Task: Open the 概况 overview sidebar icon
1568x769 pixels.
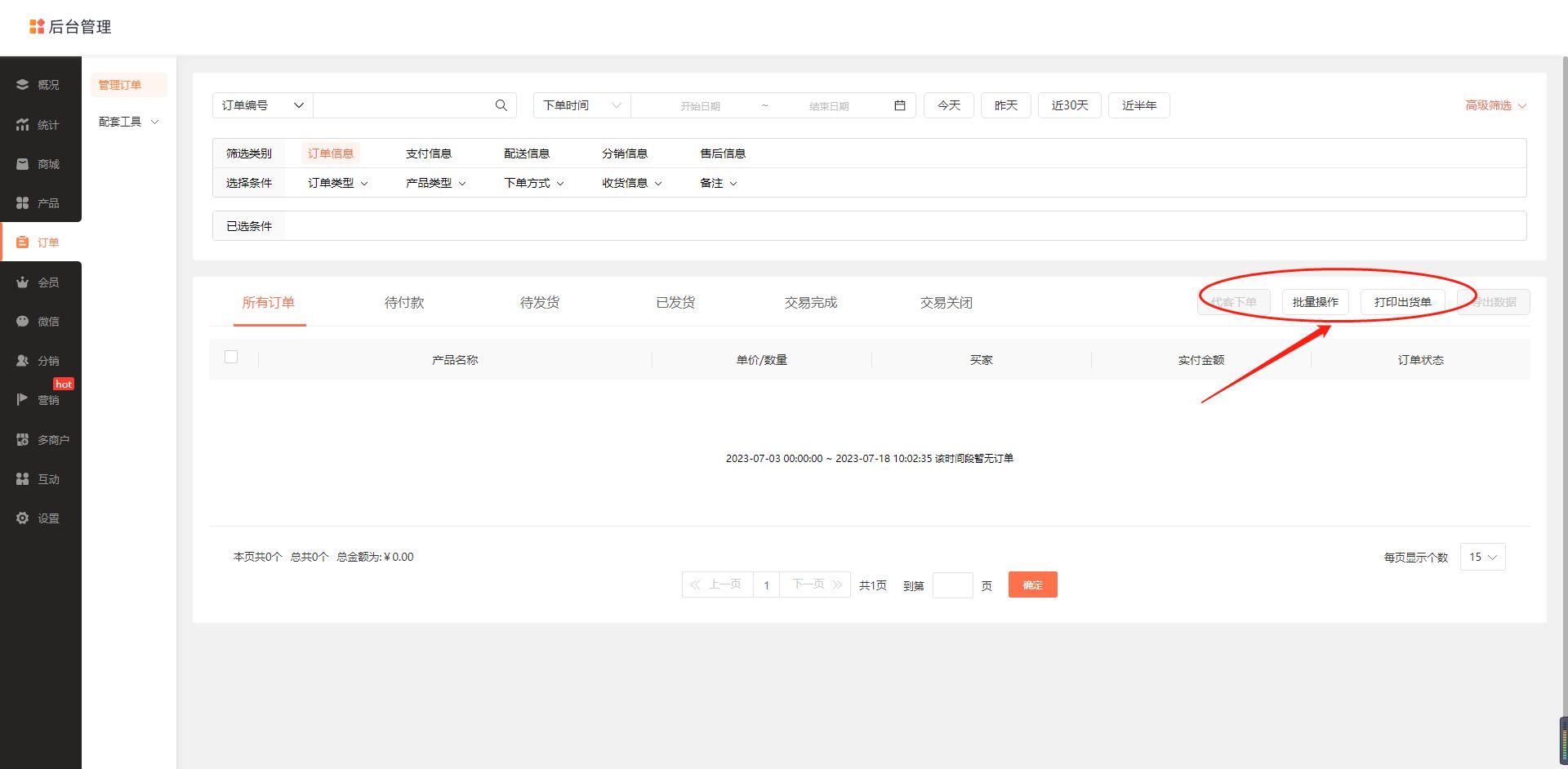Action: pos(22,85)
